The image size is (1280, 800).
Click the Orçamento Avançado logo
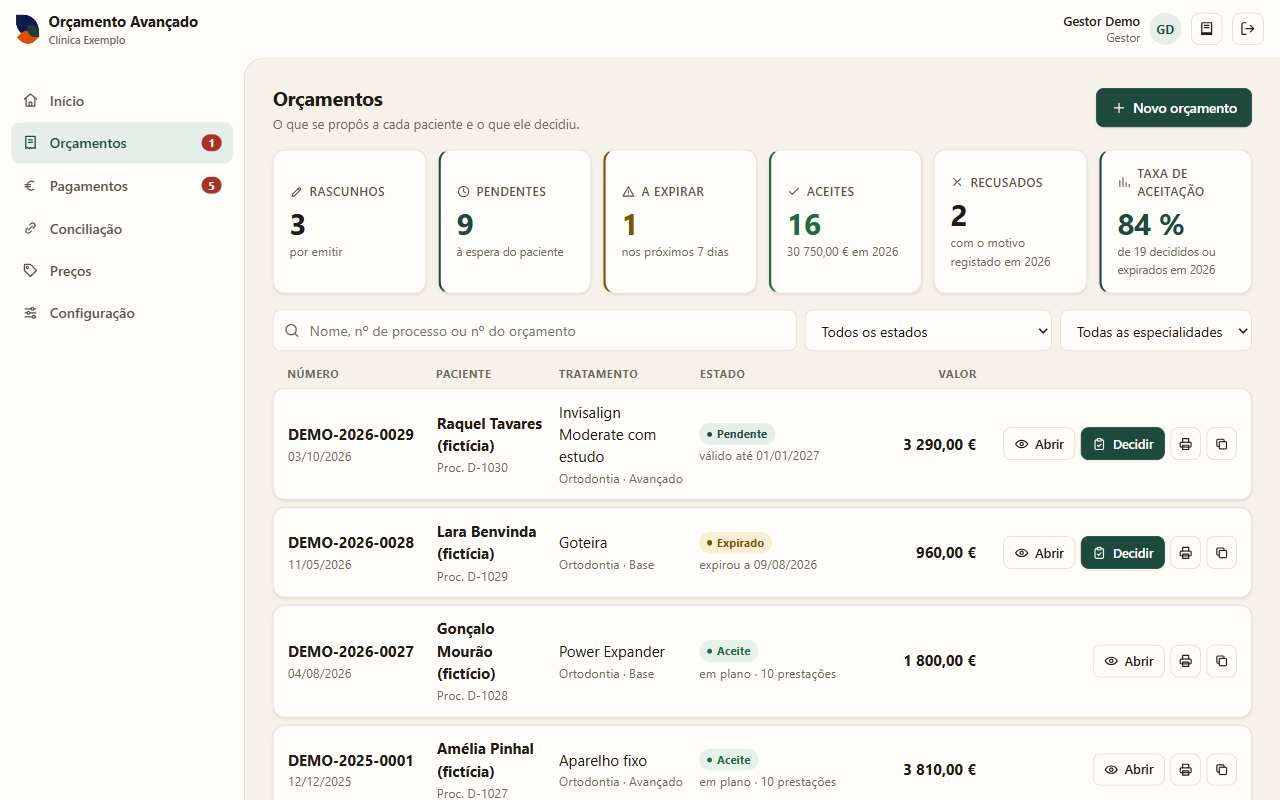coord(27,29)
